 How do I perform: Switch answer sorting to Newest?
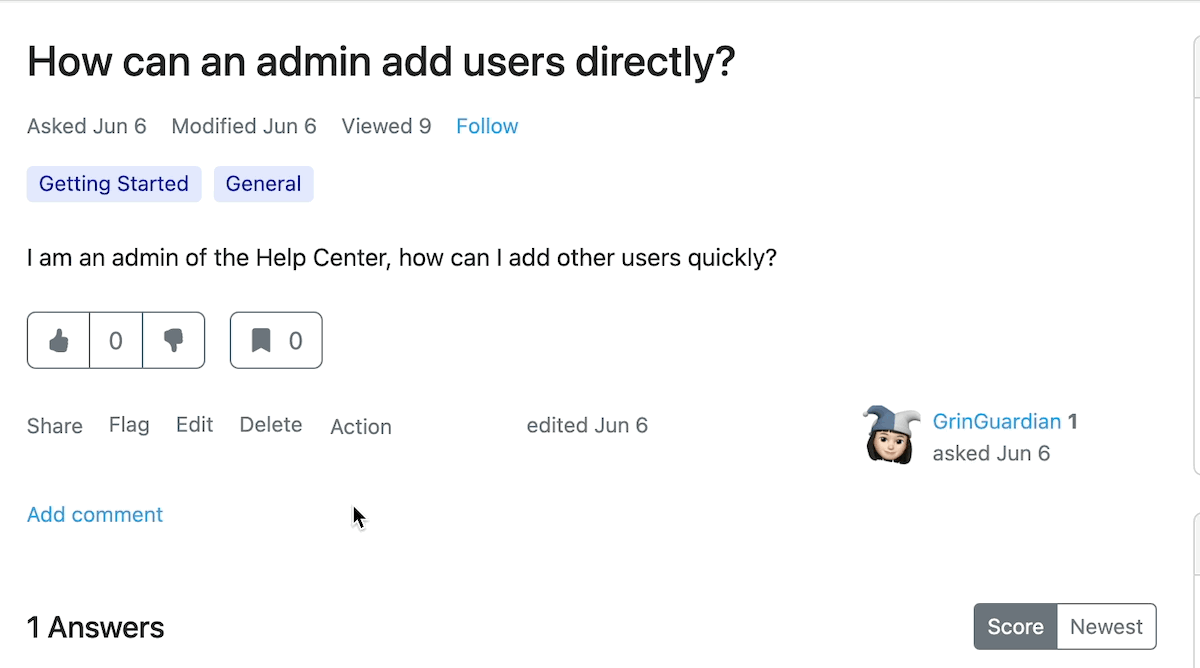(1106, 626)
